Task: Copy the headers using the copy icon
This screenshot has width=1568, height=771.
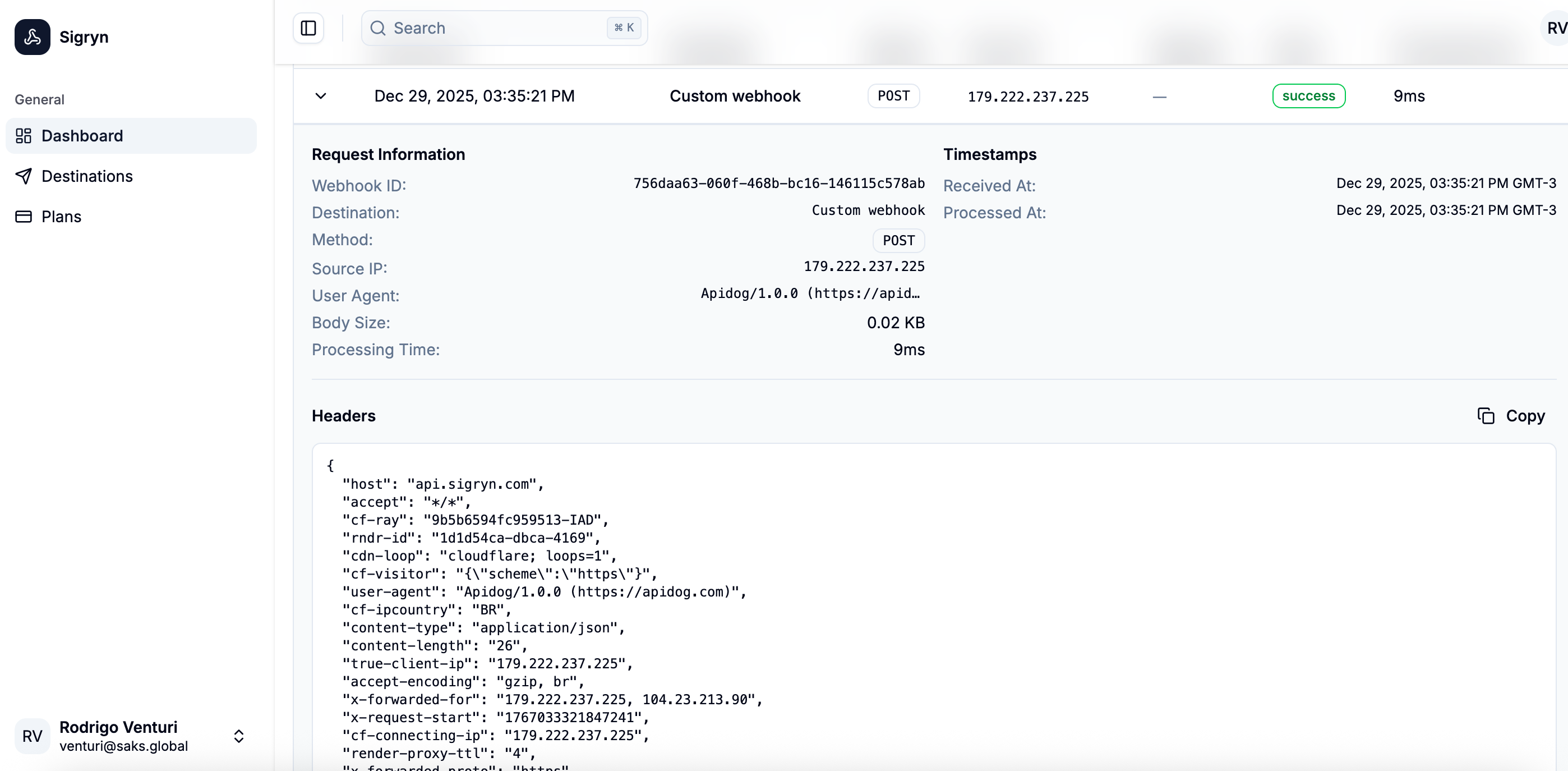Action: coord(1485,415)
